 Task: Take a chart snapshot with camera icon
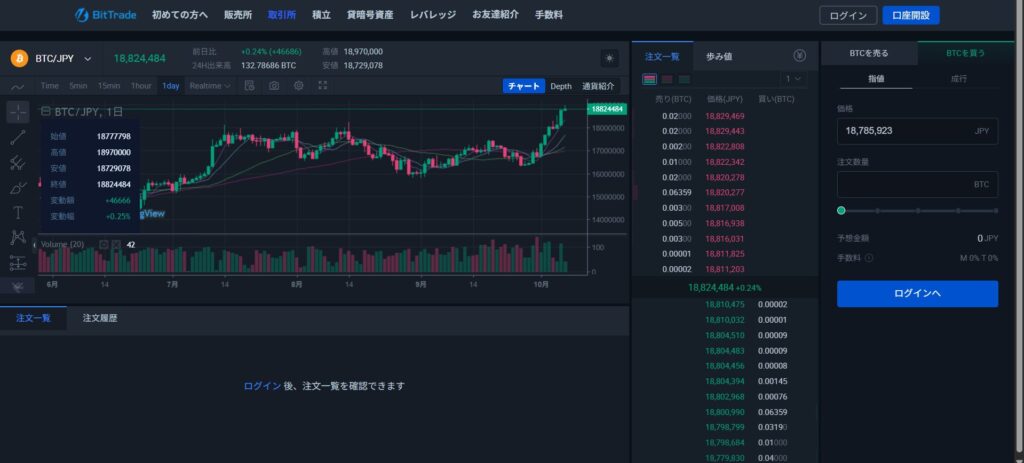(273, 86)
